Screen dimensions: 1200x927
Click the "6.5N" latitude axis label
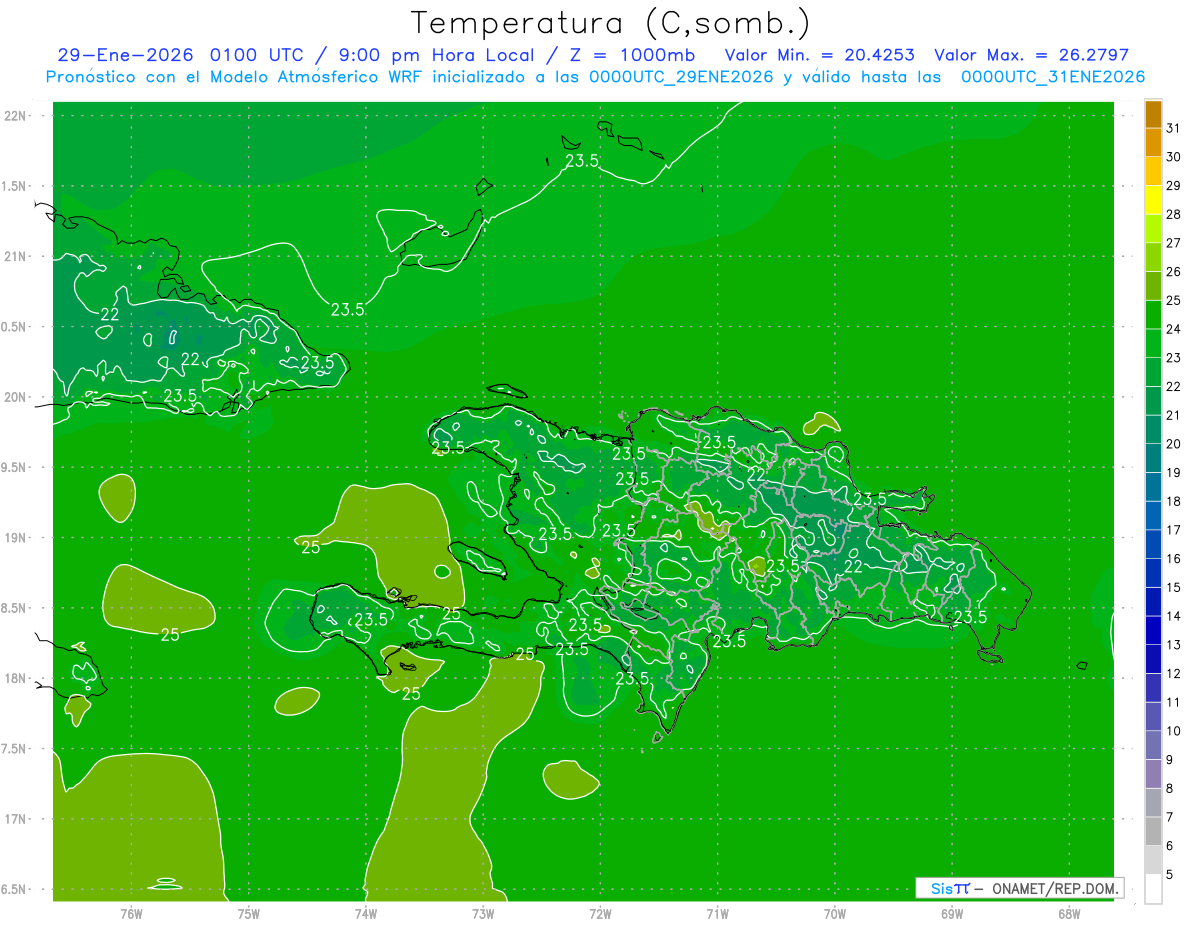point(16,889)
